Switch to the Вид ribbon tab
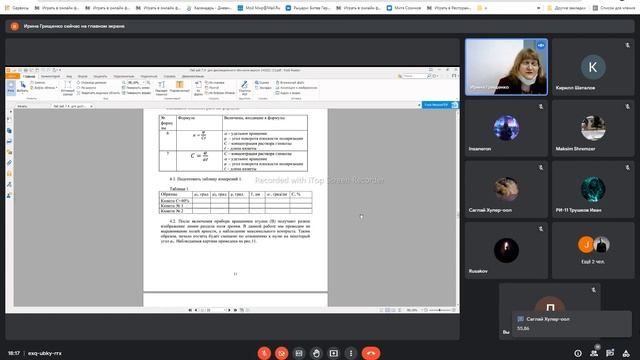The height and width of the screenshot is (360, 640). click(69, 76)
